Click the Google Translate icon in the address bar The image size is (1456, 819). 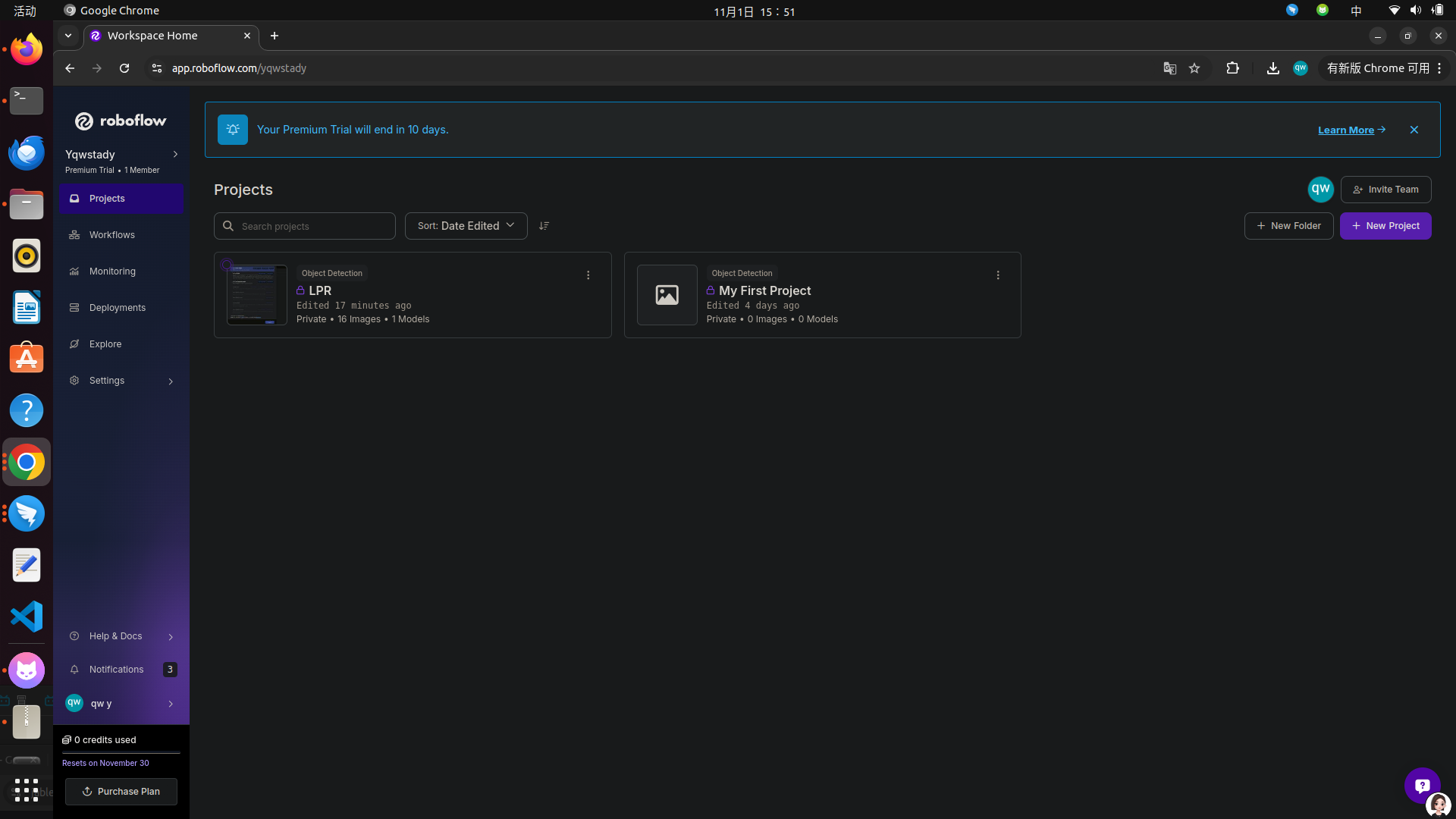click(1169, 68)
